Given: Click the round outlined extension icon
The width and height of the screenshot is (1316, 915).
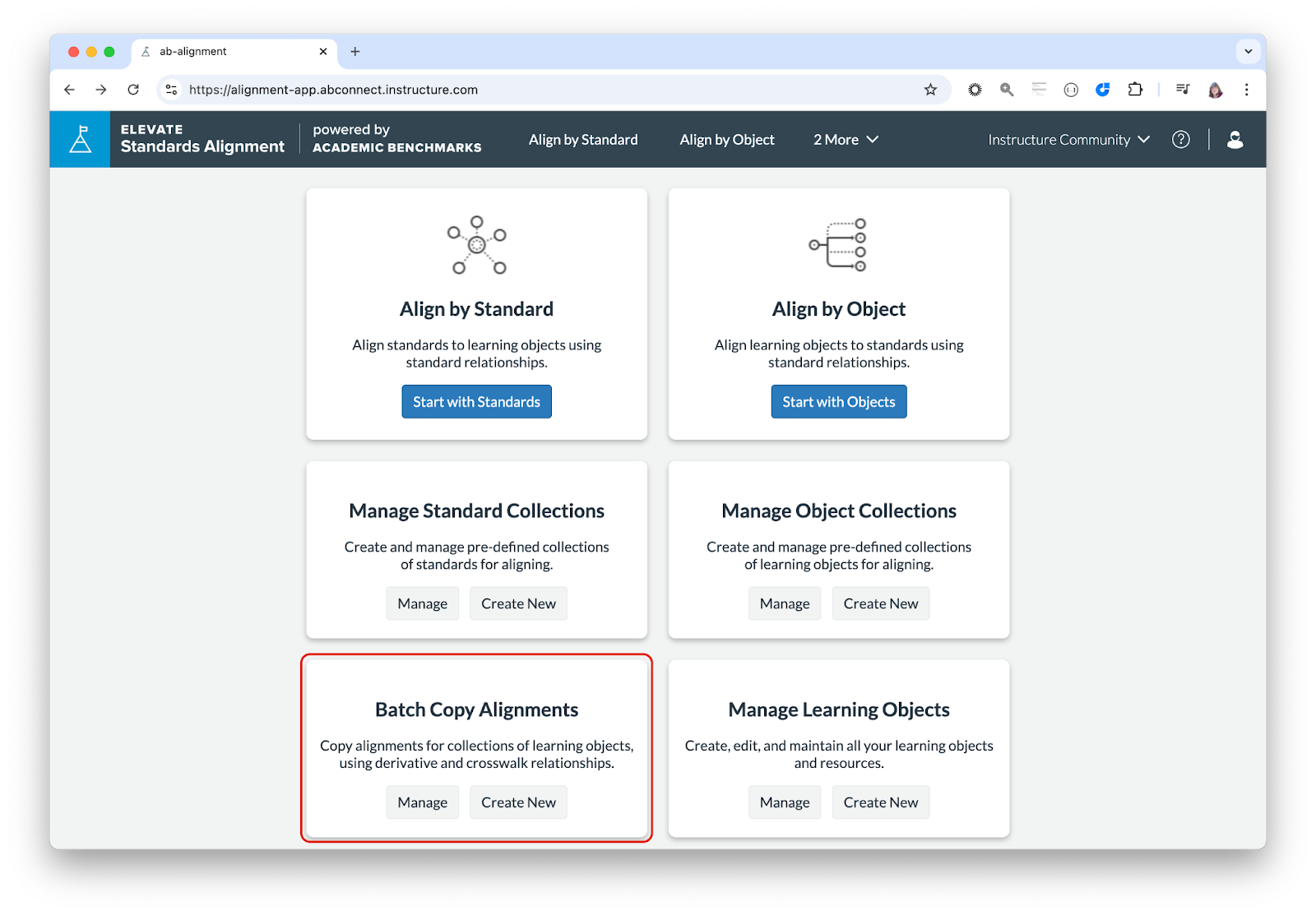Looking at the screenshot, I should coord(1071,90).
